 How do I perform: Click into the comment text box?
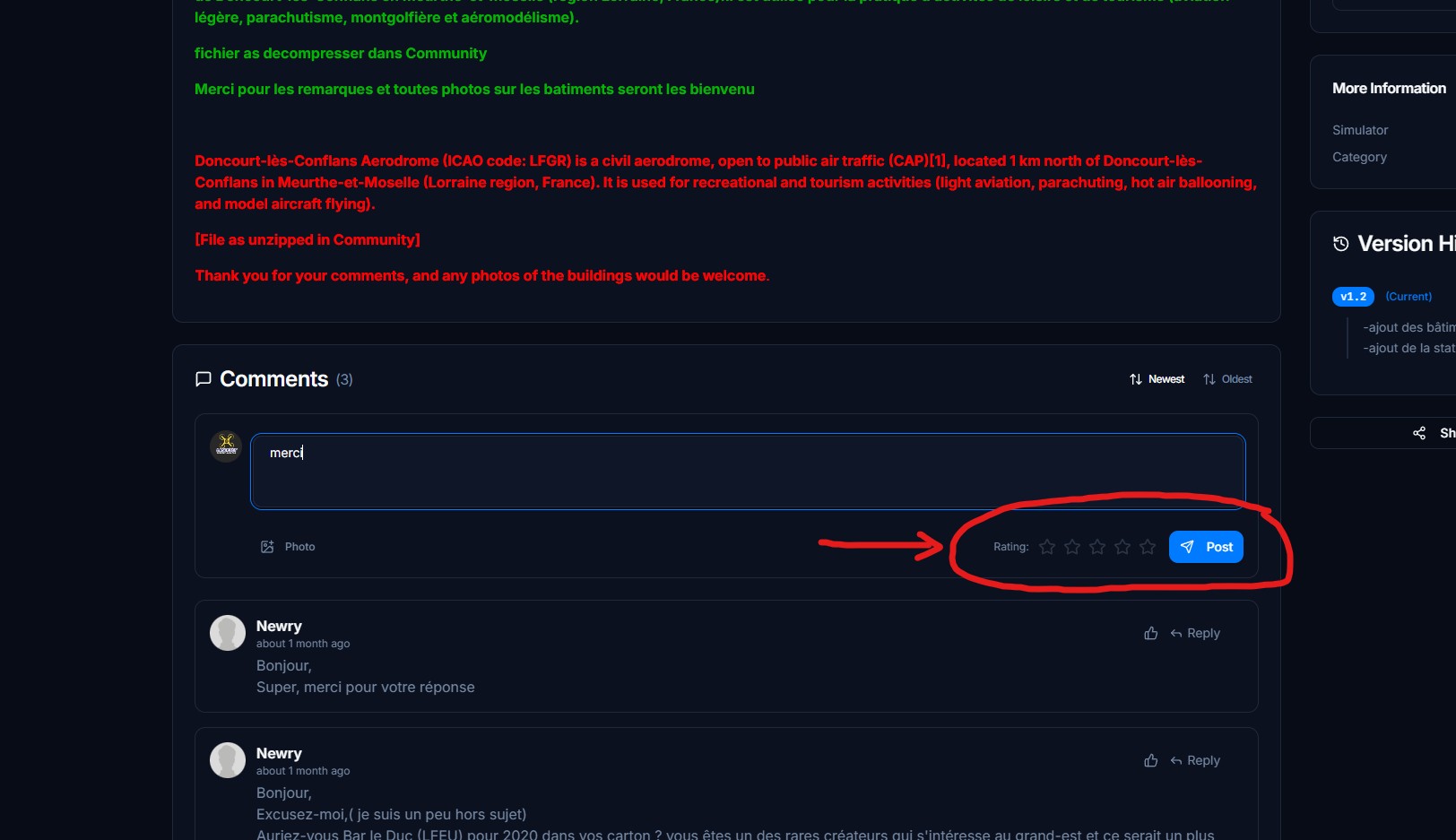coord(748,472)
